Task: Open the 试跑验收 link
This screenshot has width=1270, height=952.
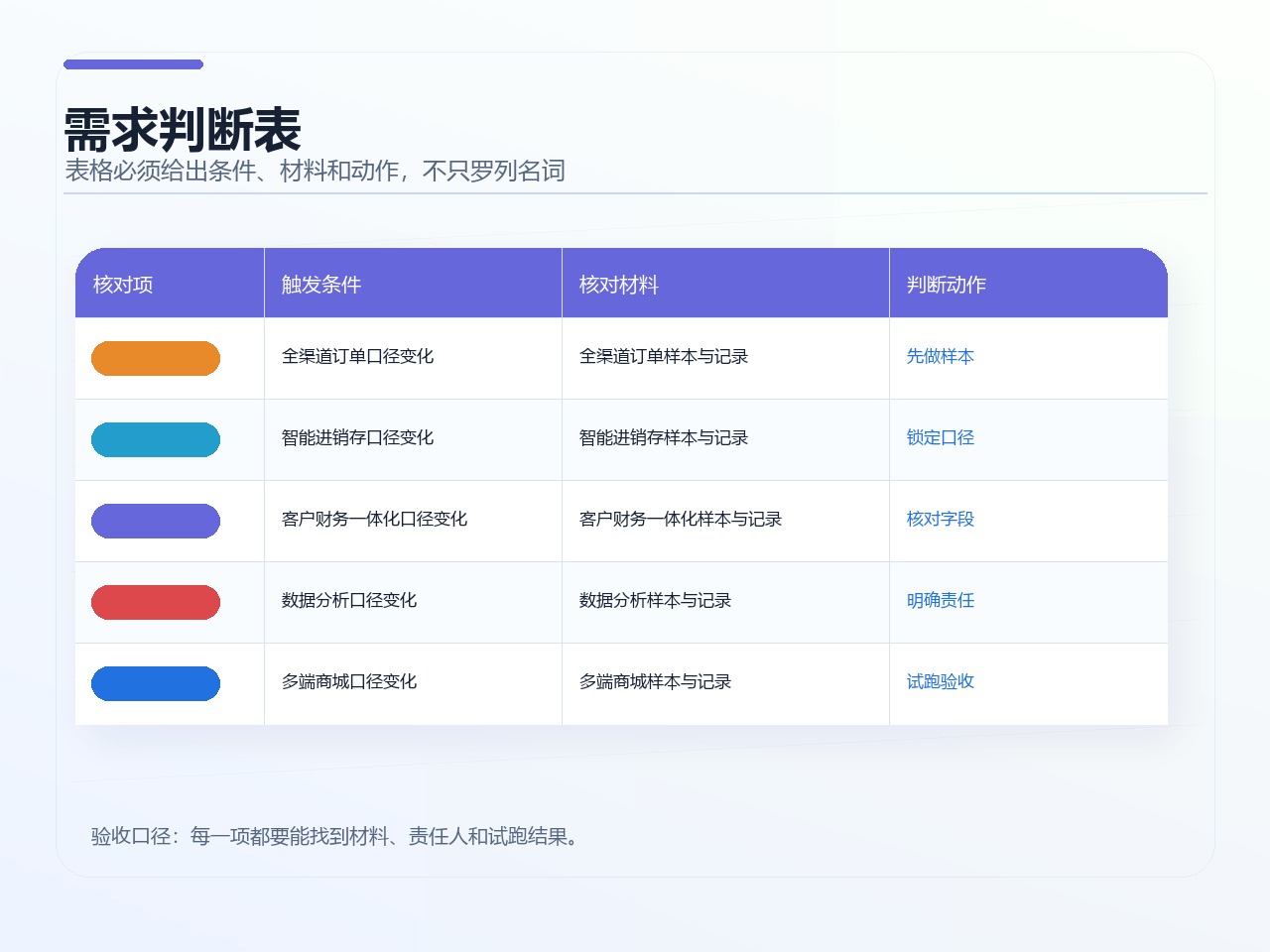Action: [x=941, y=681]
